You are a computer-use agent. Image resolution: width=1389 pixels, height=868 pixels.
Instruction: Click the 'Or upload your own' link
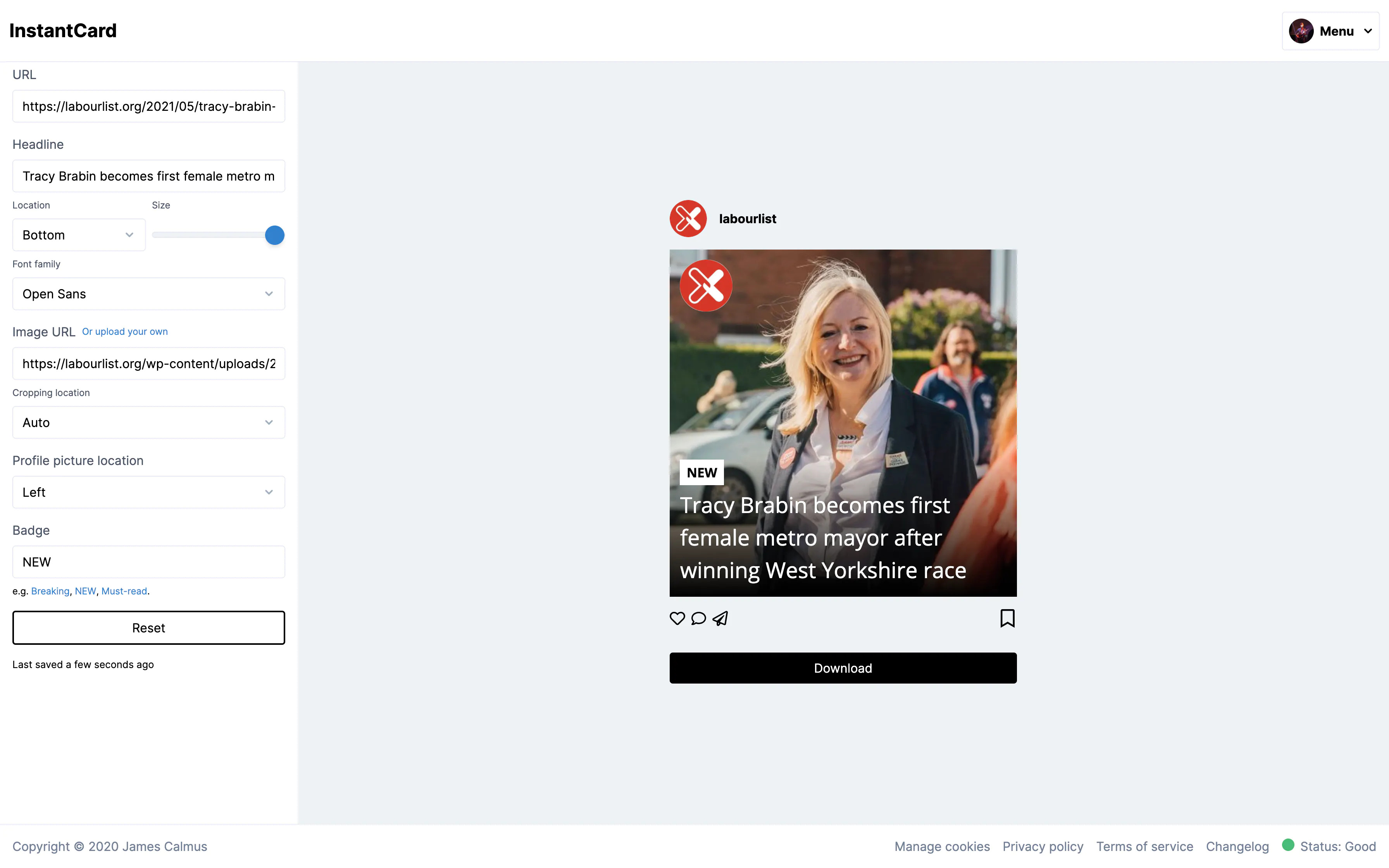point(124,332)
